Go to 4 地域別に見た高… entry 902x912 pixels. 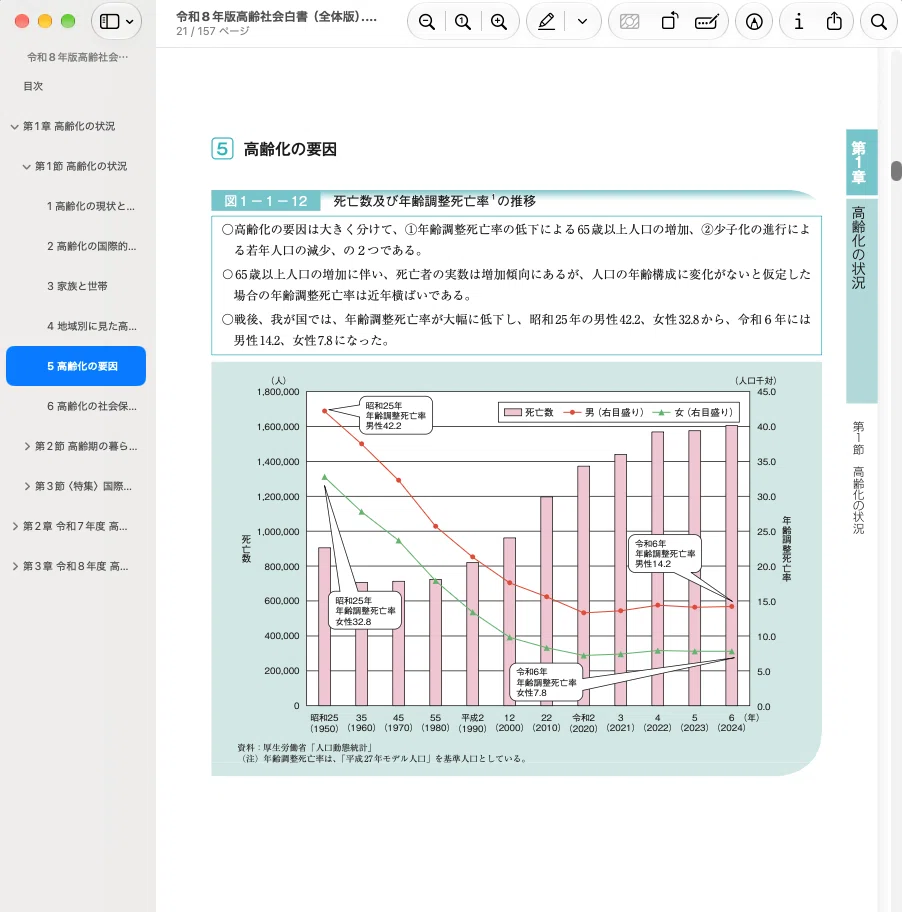pos(92,326)
